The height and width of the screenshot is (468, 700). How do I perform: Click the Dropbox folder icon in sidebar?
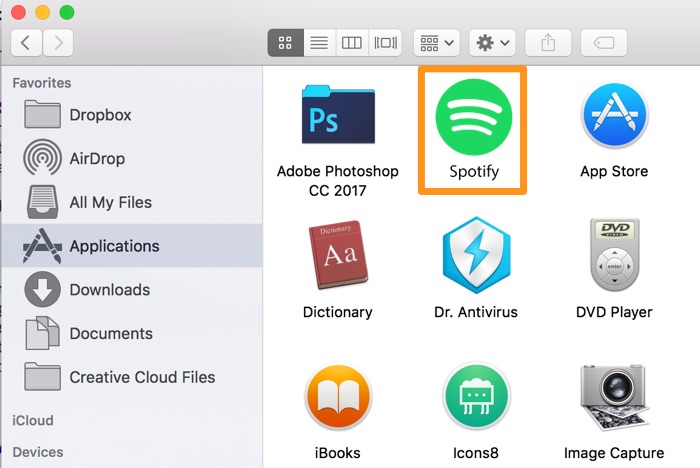click(x=42, y=114)
